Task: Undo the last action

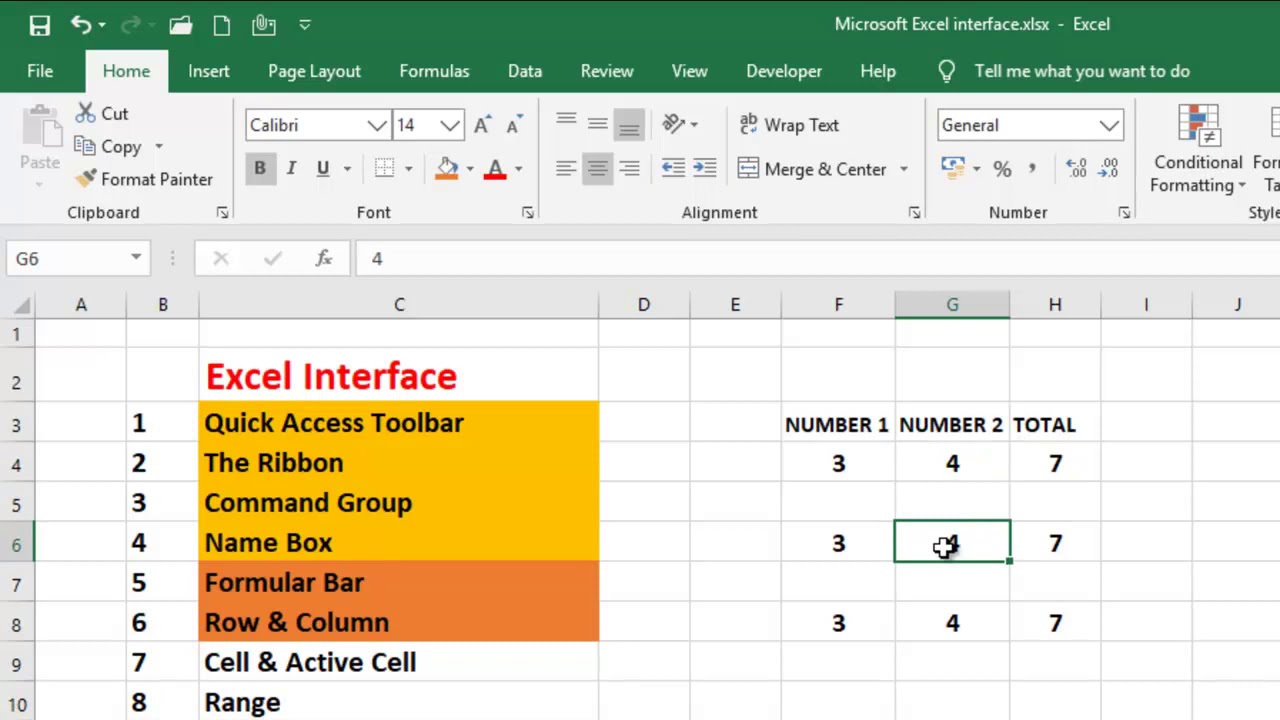Action: click(81, 25)
